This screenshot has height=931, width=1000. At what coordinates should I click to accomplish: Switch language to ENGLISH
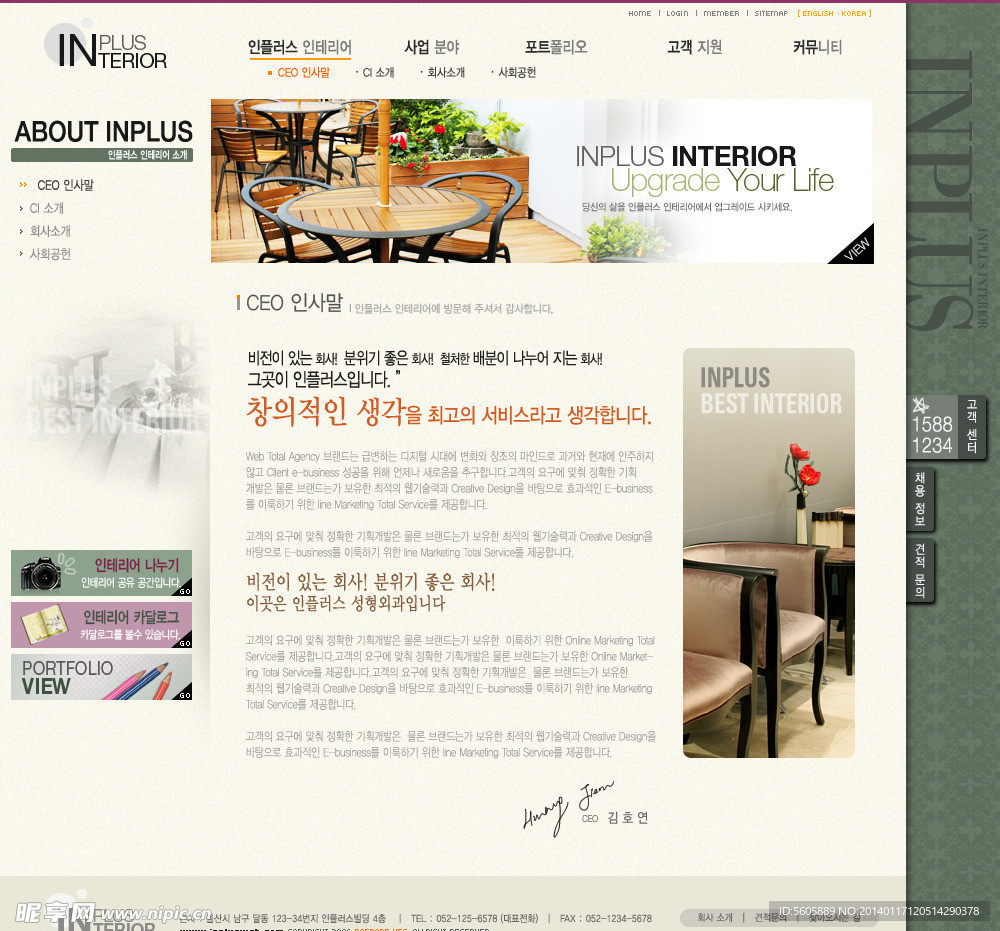818,13
